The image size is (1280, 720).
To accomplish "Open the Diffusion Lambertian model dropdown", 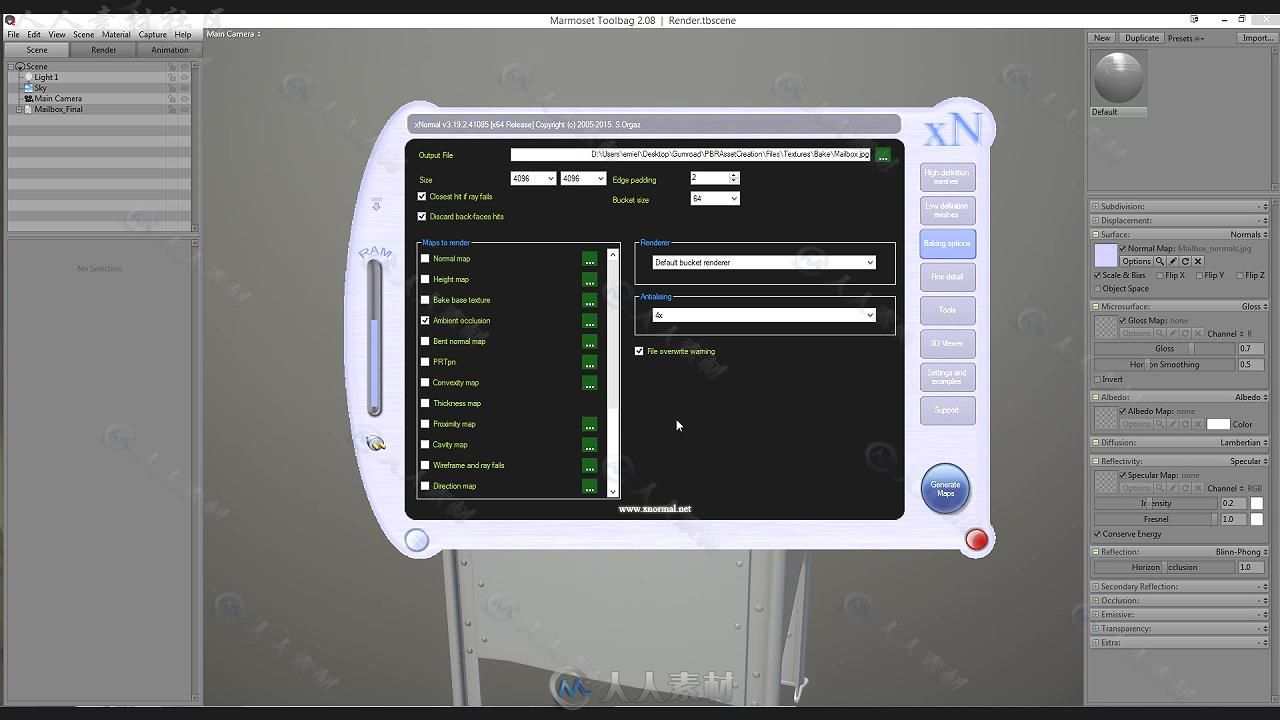I will pos(1243,443).
